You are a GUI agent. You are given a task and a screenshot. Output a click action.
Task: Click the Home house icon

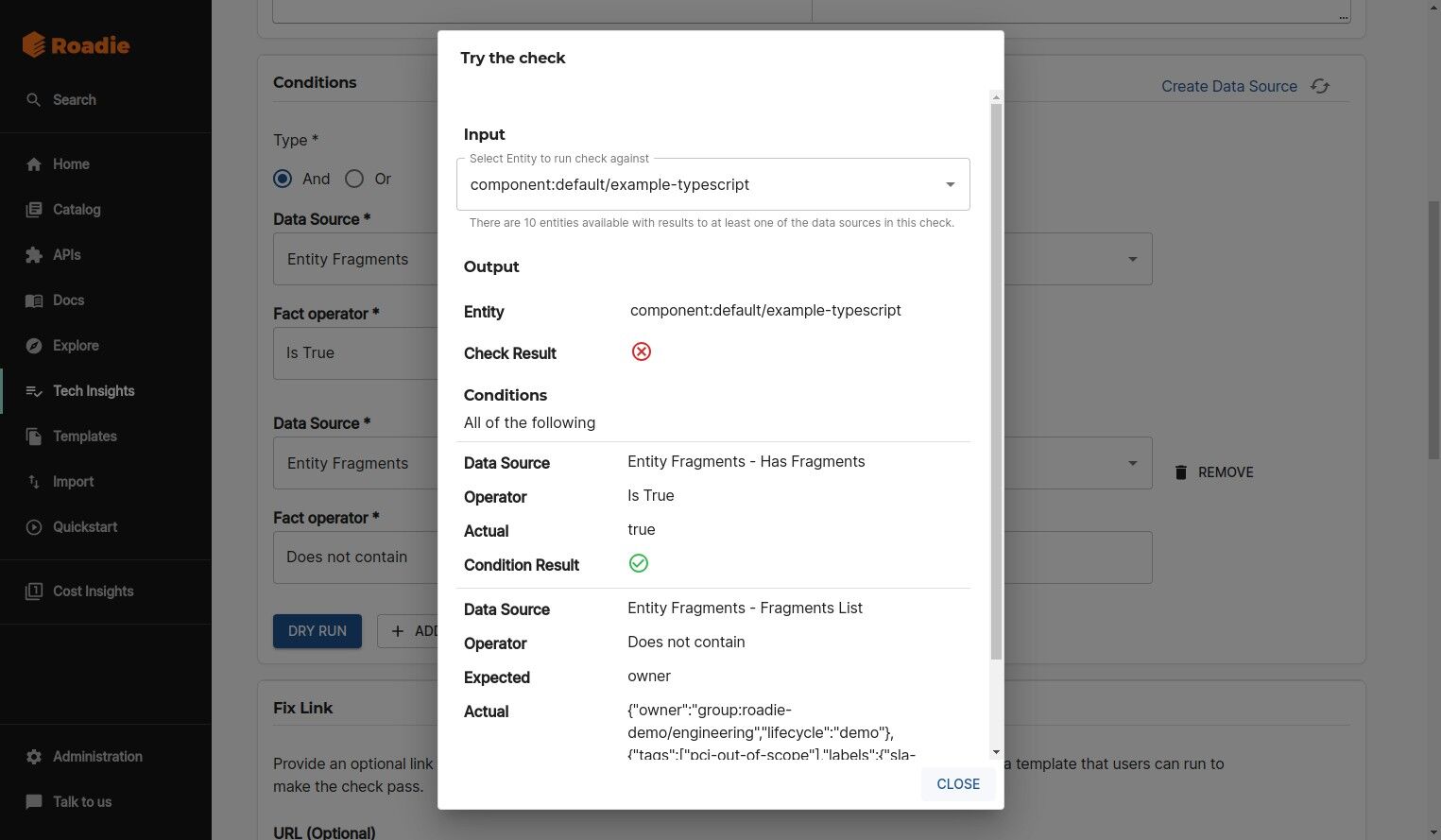(x=34, y=164)
